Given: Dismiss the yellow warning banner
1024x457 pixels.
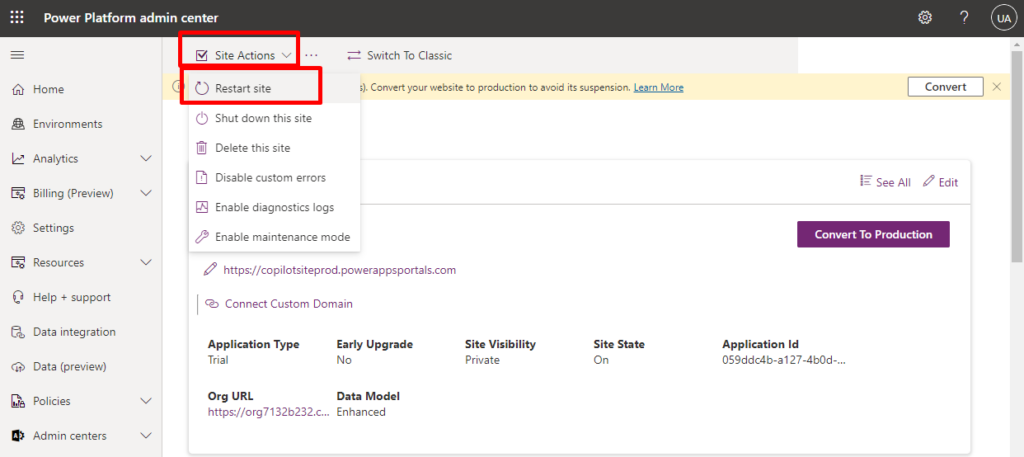Looking at the screenshot, I should tap(997, 87).
